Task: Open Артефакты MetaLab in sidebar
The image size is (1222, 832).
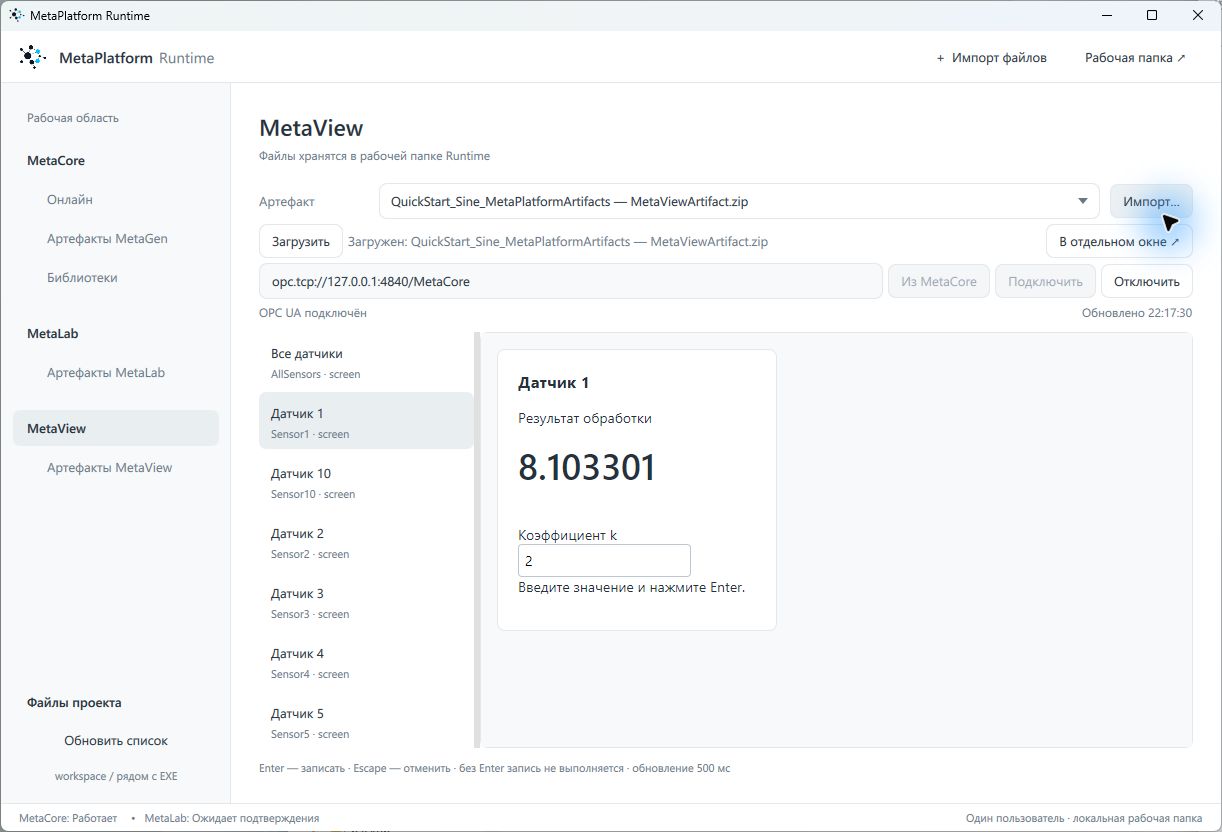Action: coord(106,373)
